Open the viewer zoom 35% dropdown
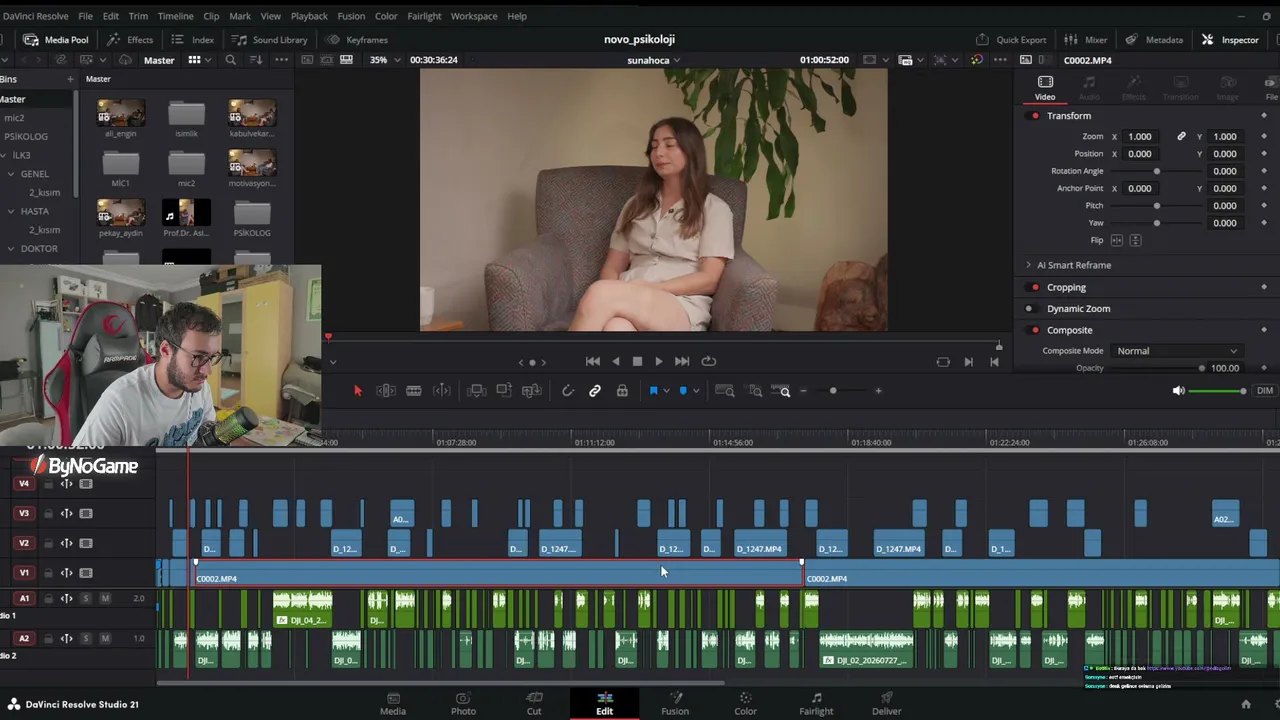 click(385, 60)
